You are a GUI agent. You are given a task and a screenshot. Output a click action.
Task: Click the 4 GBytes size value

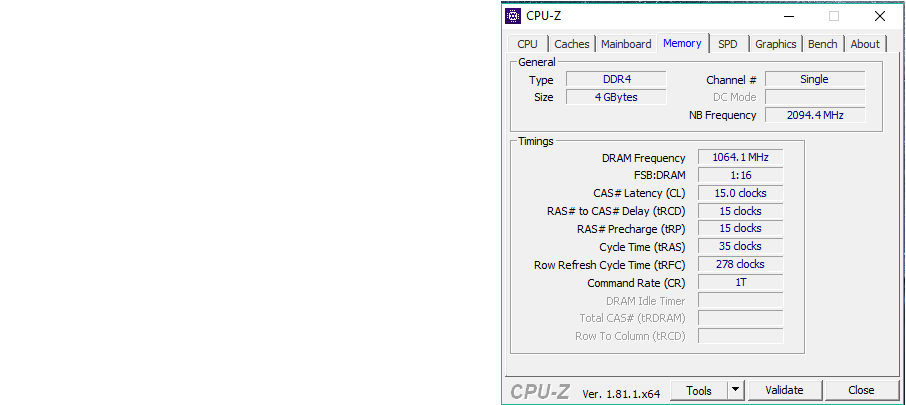pyautogui.click(x=616, y=97)
